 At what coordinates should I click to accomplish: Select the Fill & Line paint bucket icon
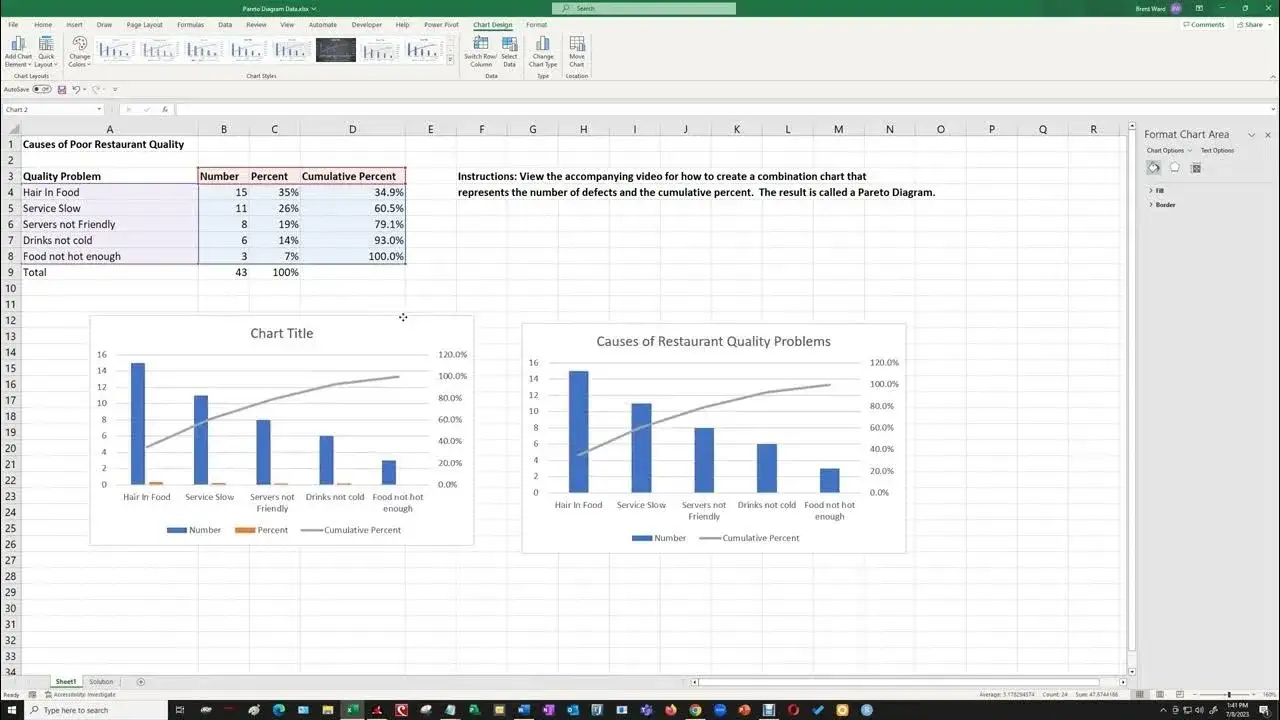1154,167
